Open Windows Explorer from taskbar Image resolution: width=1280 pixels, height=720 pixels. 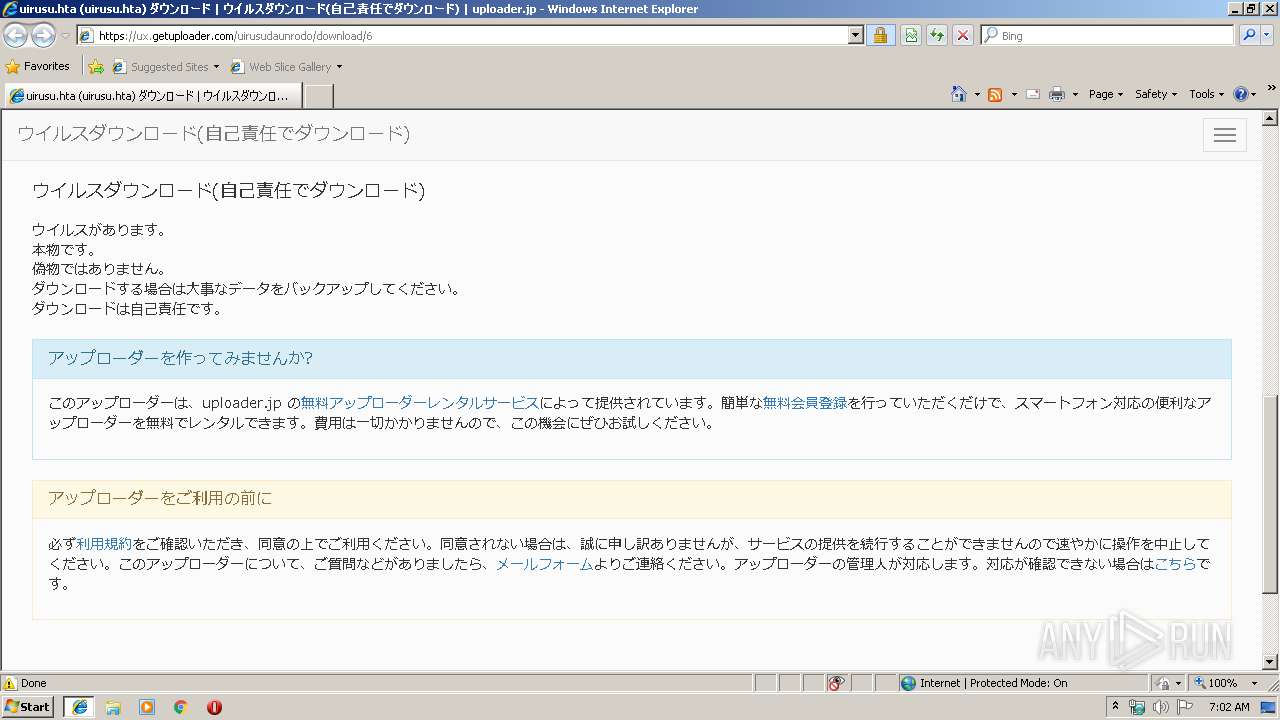[x=113, y=707]
